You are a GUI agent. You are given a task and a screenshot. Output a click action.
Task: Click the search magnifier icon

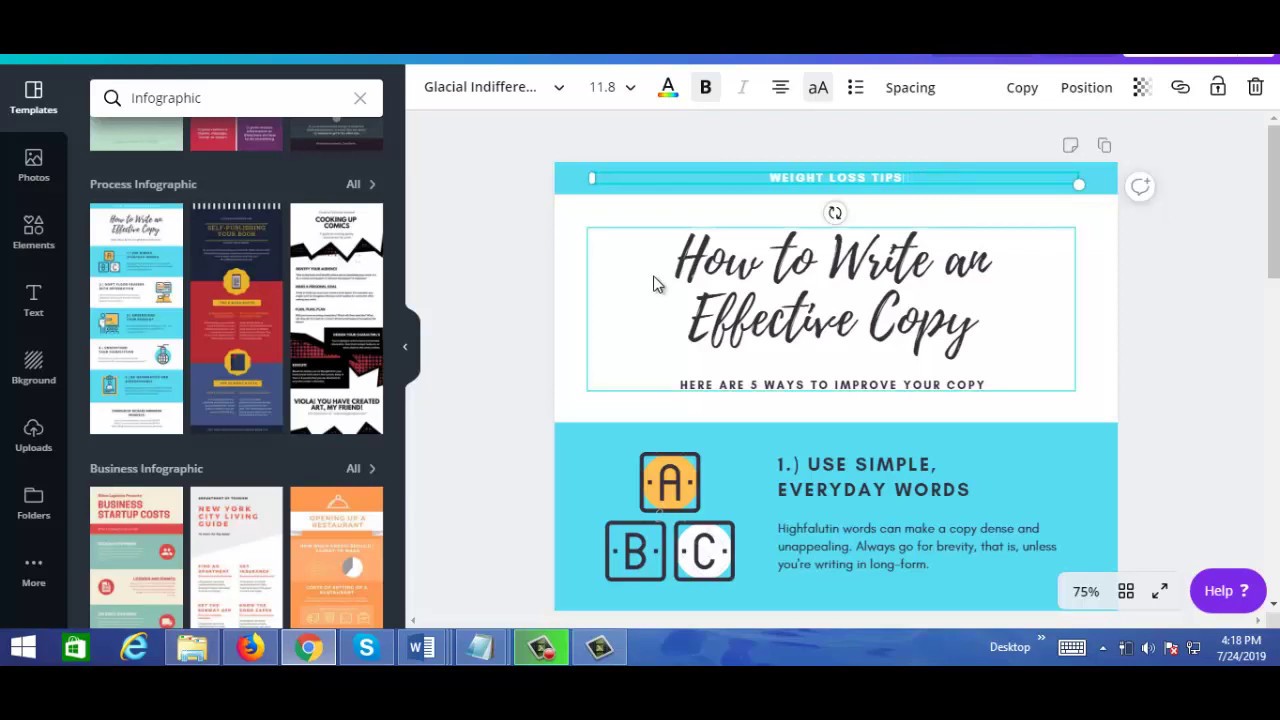click(112, 98)
